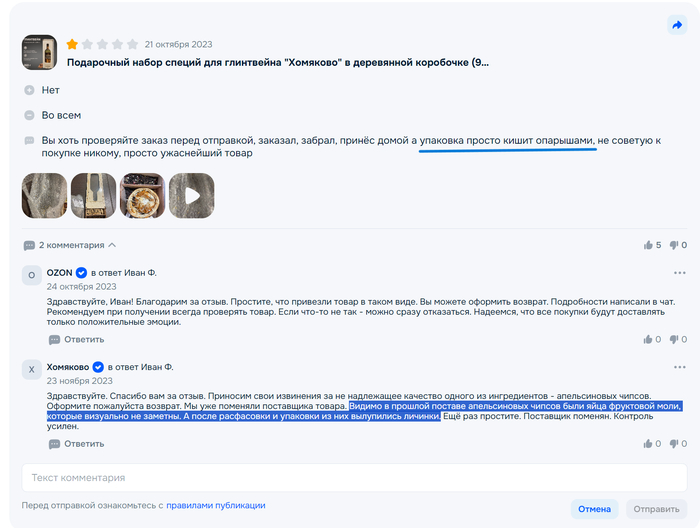The image size is (700, 528).
Task: Click the share arrow icon
Action: (677, 25)
